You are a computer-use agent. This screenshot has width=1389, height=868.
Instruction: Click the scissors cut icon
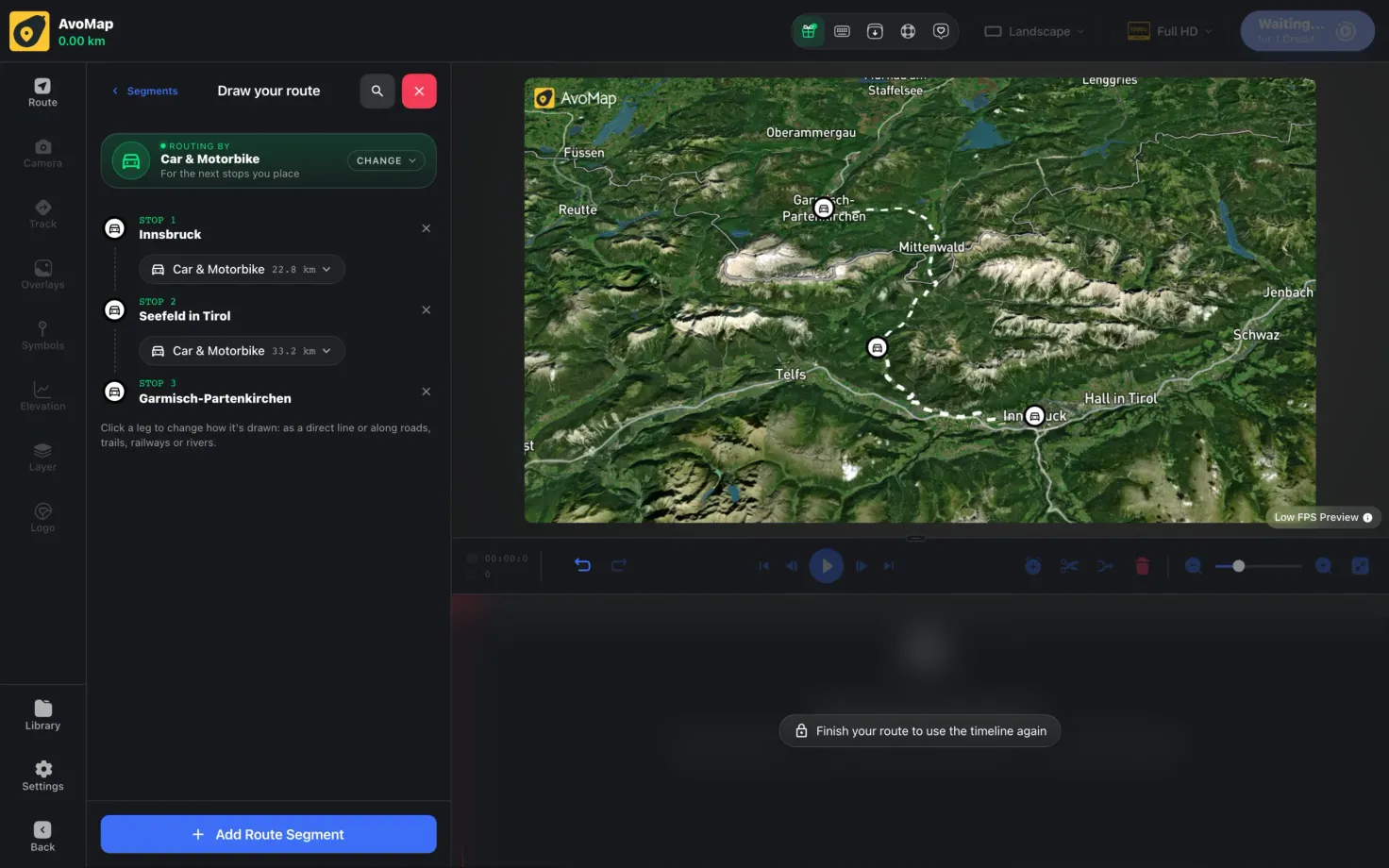(x=1068, y=566)
